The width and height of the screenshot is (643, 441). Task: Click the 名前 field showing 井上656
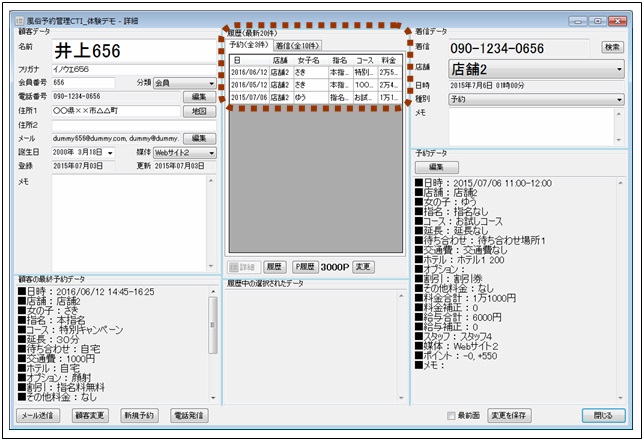point(130,49)
